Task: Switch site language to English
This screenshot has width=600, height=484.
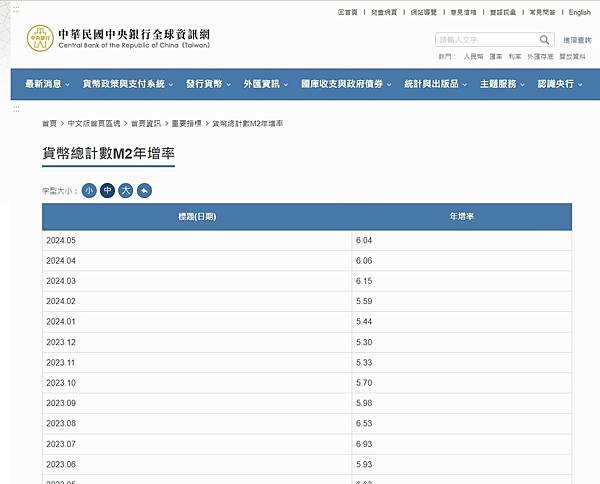Action: pos(580,12)
